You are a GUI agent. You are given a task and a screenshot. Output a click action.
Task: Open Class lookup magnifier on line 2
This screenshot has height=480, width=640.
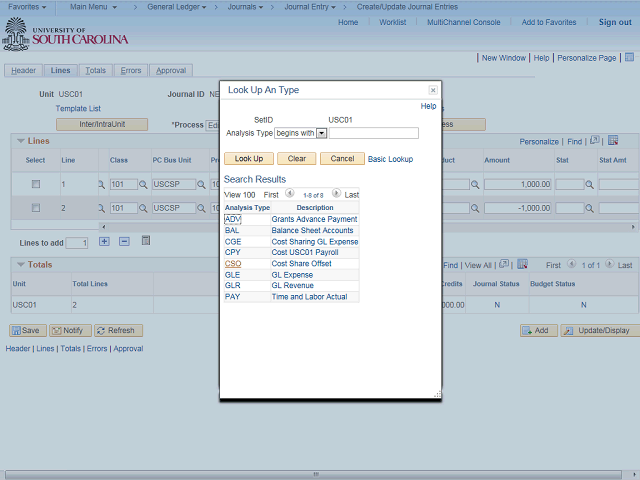143,208
